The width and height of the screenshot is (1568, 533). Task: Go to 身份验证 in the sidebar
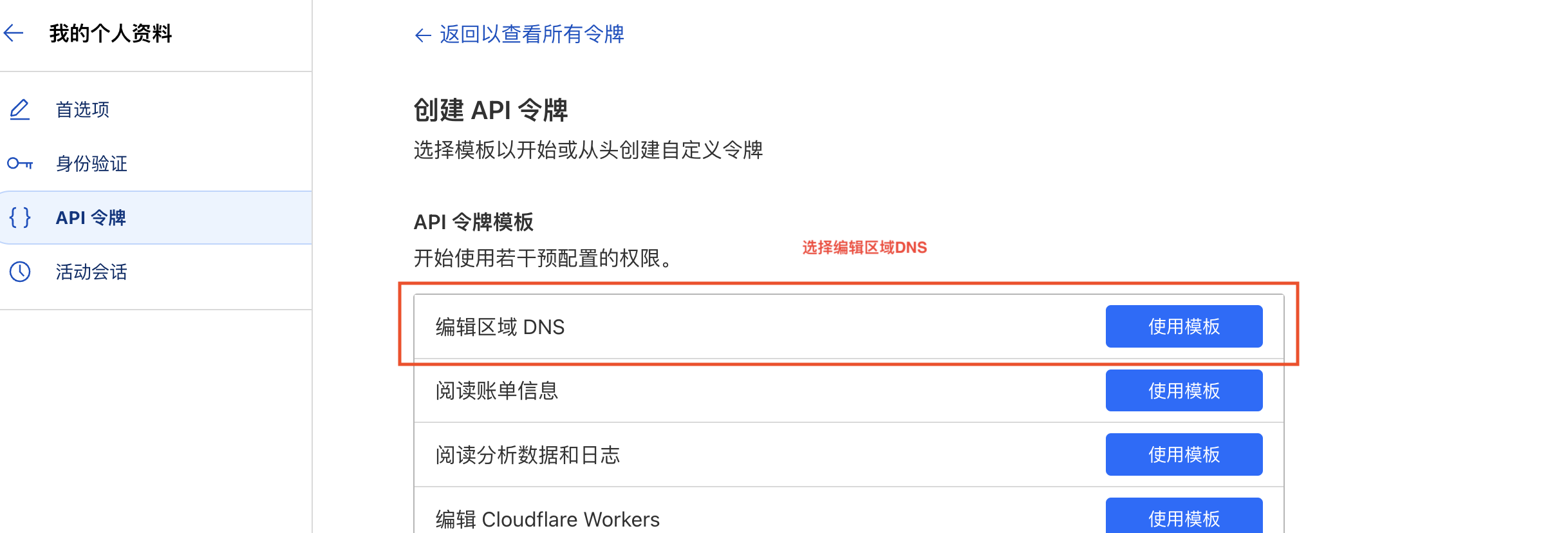click(91, 164)
